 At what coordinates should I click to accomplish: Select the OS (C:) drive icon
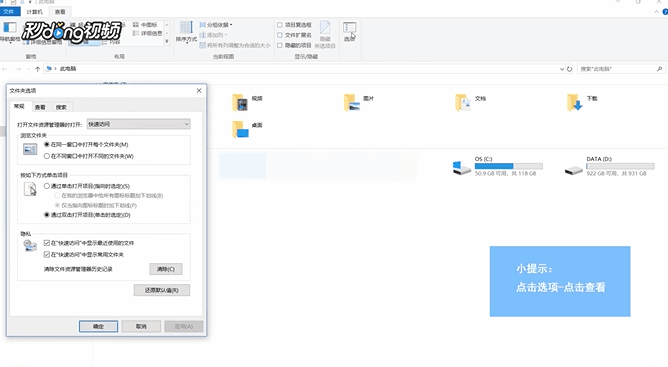point(462,168)
